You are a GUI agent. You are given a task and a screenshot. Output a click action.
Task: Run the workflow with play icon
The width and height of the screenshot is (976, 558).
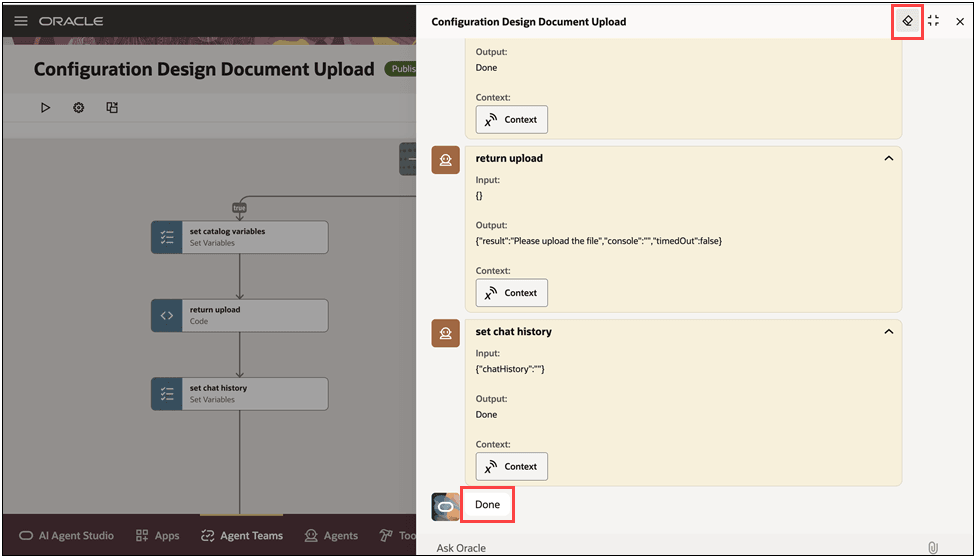[x=45, y=108]
